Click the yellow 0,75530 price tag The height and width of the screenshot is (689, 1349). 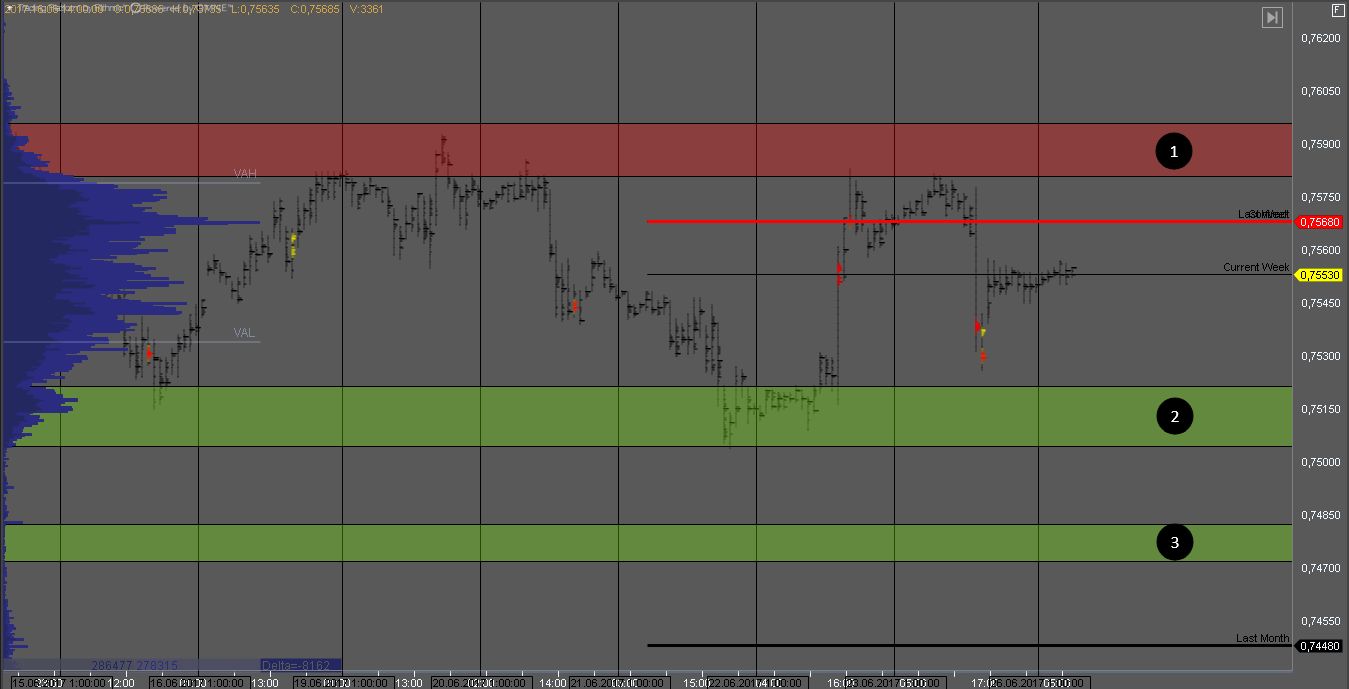tap(1320, 275)
